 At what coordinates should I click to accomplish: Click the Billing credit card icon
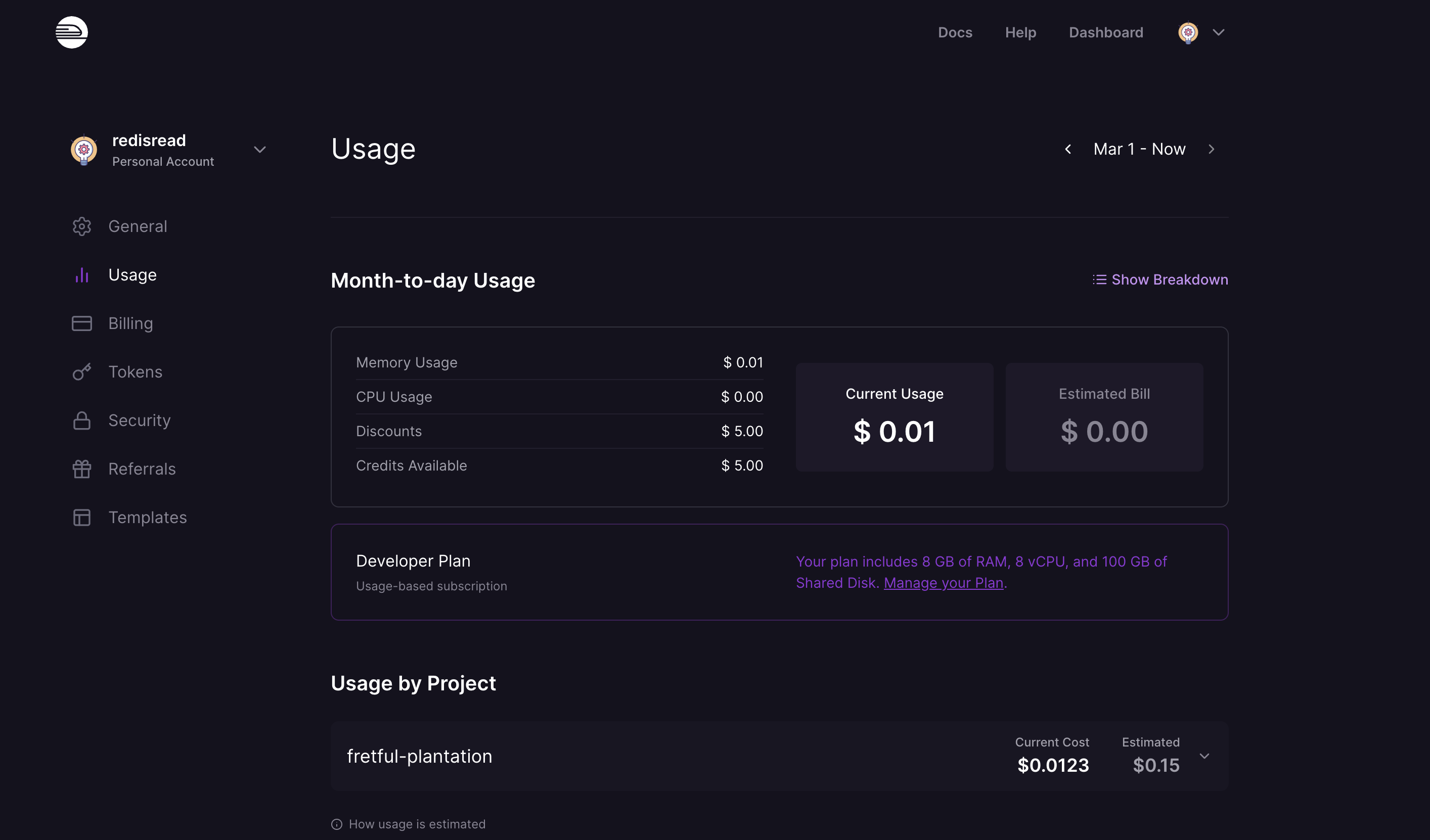pos(82,323)
